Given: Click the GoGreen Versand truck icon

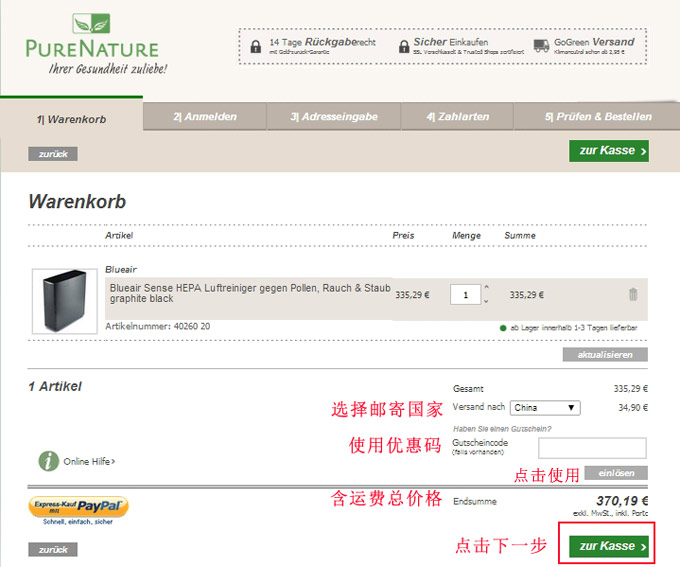Looking at the screenshot, I should click(x=541, y=46).
